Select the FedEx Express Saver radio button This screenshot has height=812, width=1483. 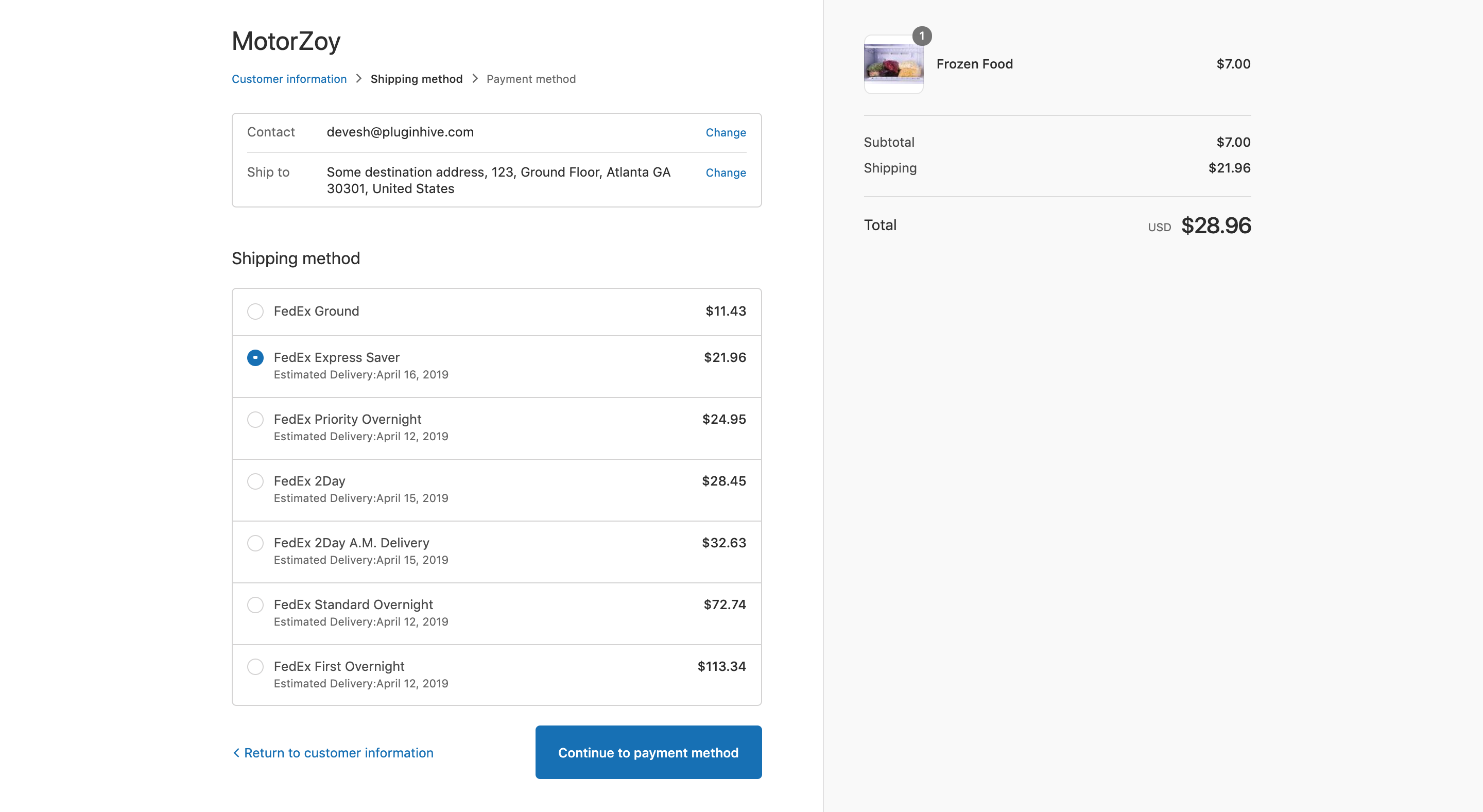coord(255,358)
